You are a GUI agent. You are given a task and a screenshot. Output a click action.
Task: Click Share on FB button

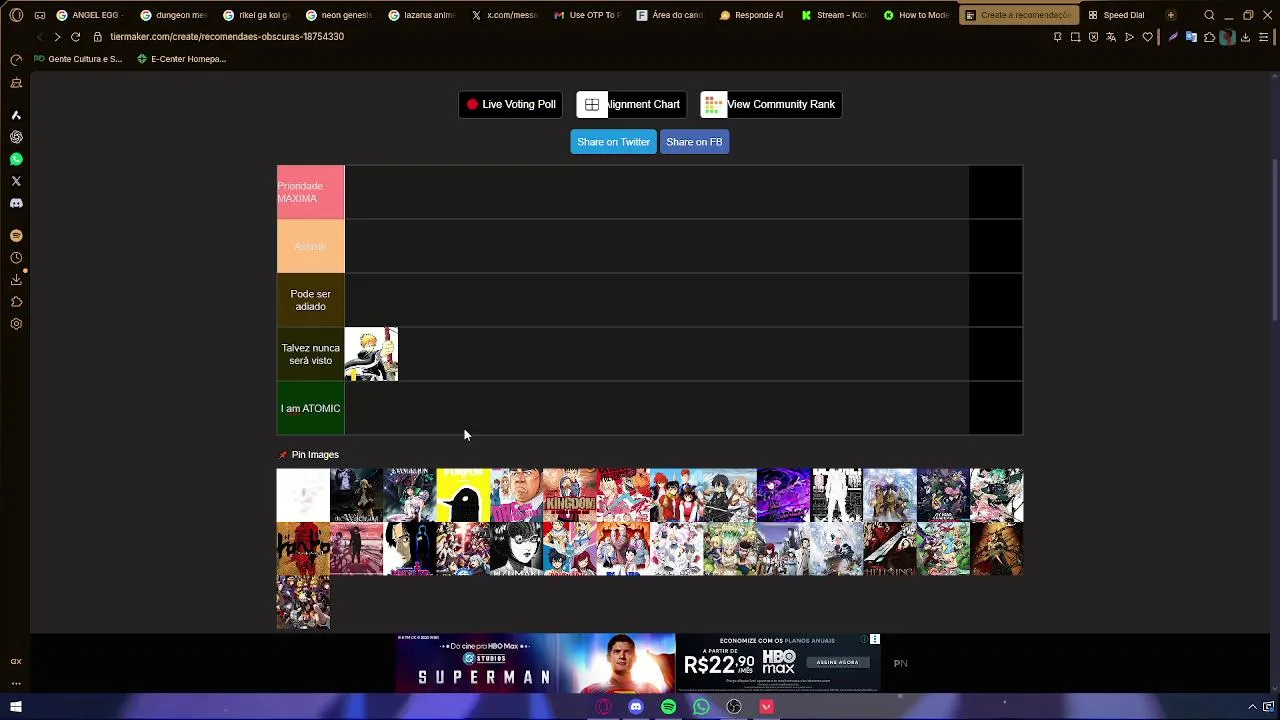coord(694,142)
